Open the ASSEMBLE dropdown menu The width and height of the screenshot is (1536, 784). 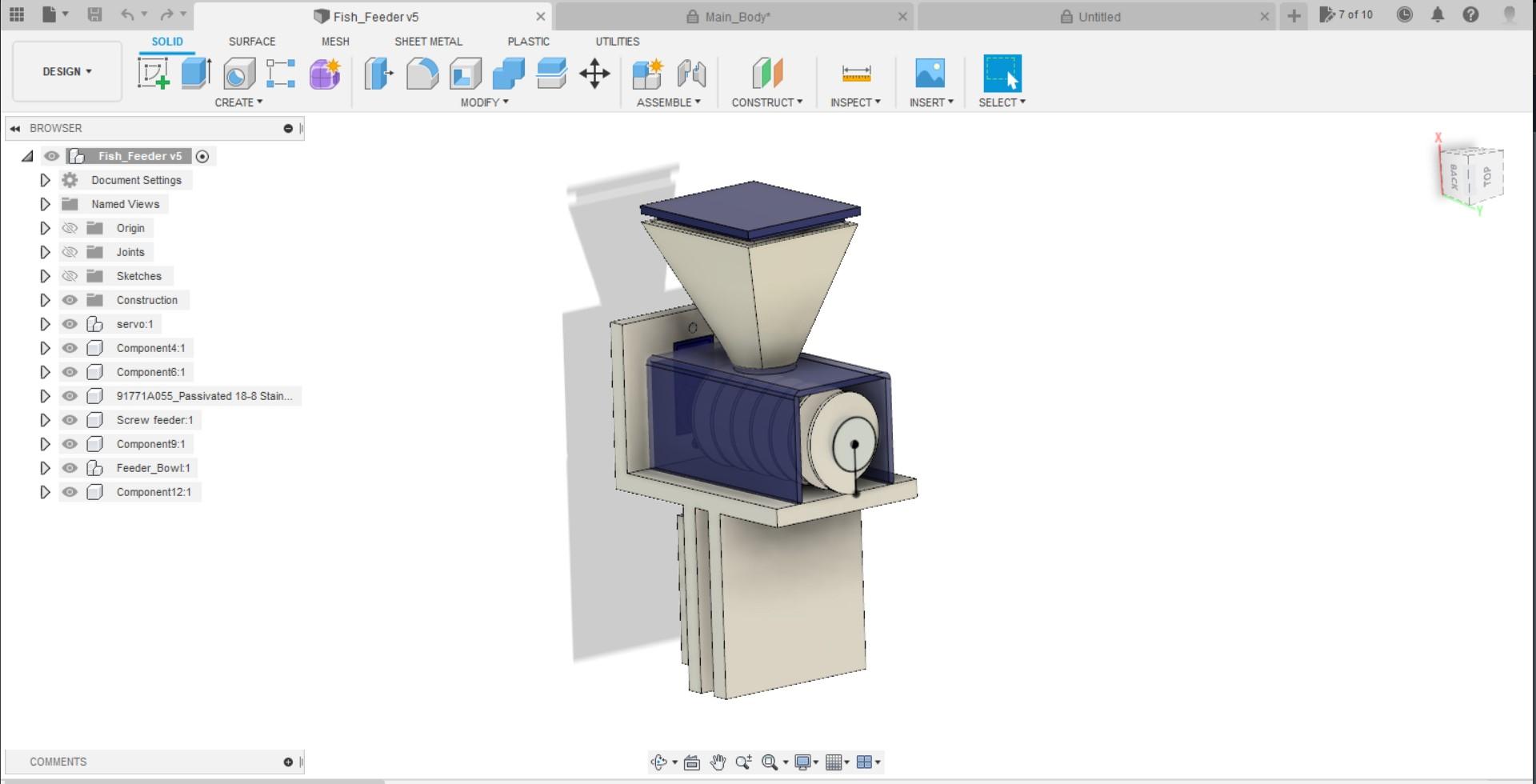pyautogui.click(x=668, y=102)
